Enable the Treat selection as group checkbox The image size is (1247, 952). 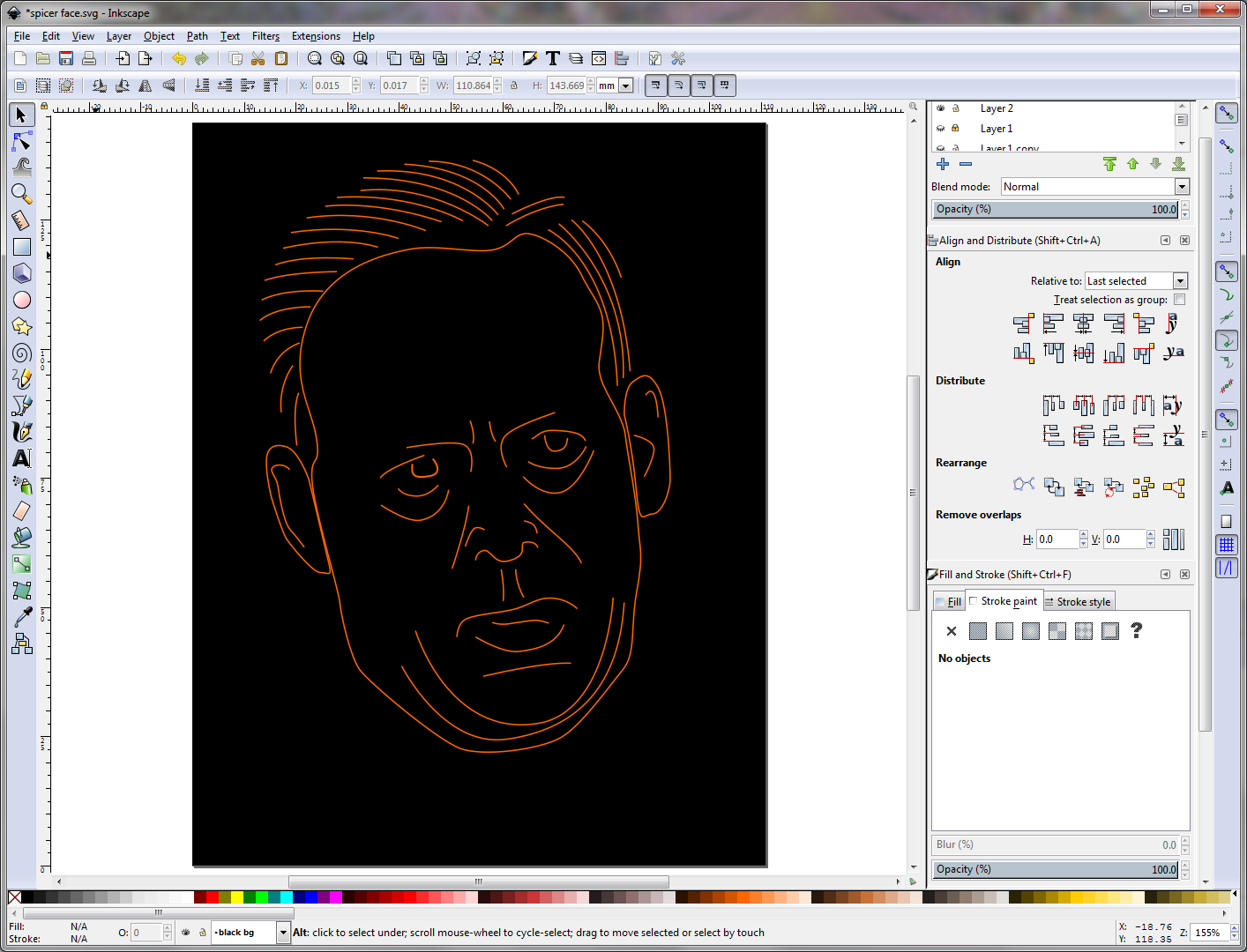tap(1179, 299)
